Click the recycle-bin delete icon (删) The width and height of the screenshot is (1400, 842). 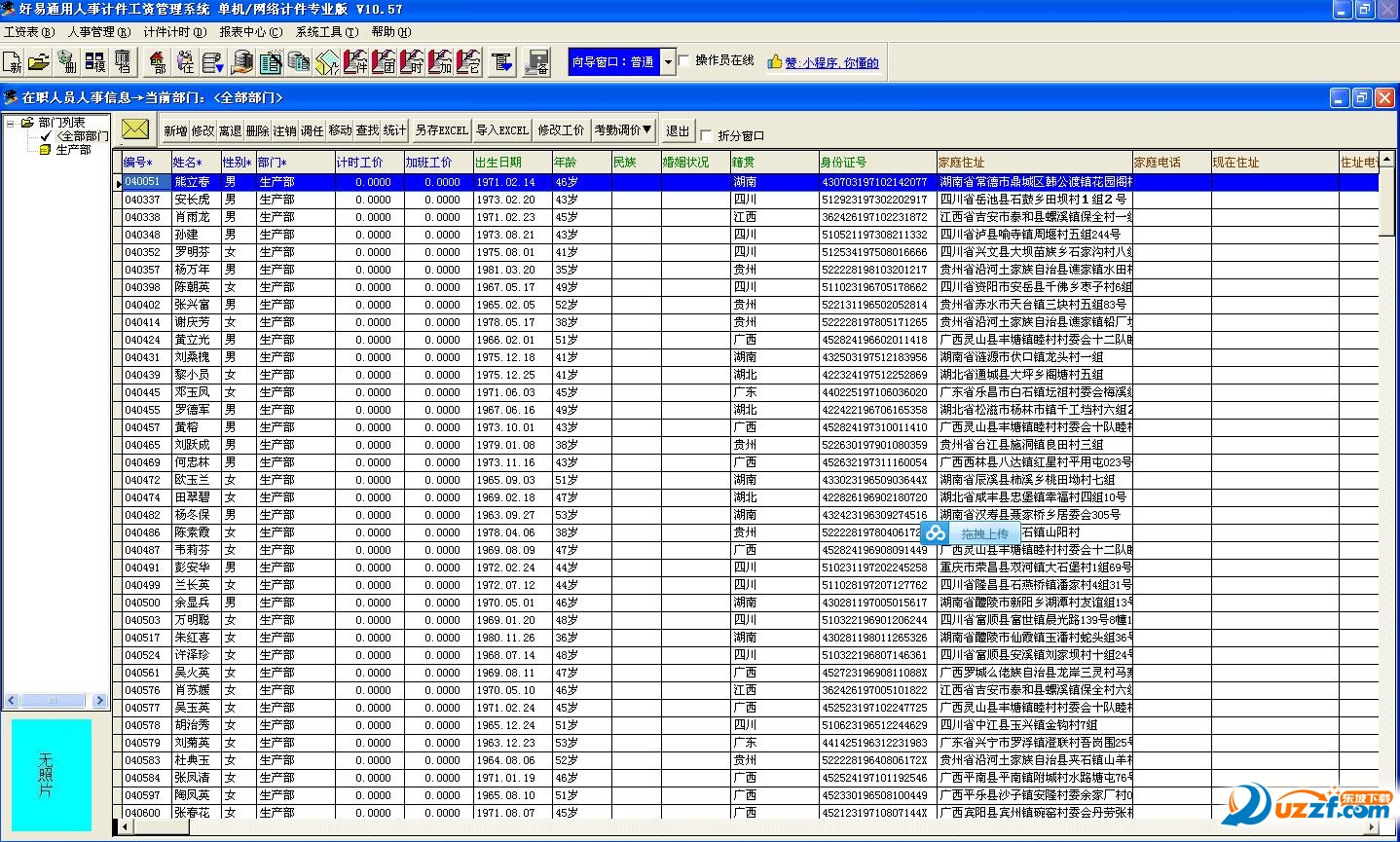click(x=67, y=62)
